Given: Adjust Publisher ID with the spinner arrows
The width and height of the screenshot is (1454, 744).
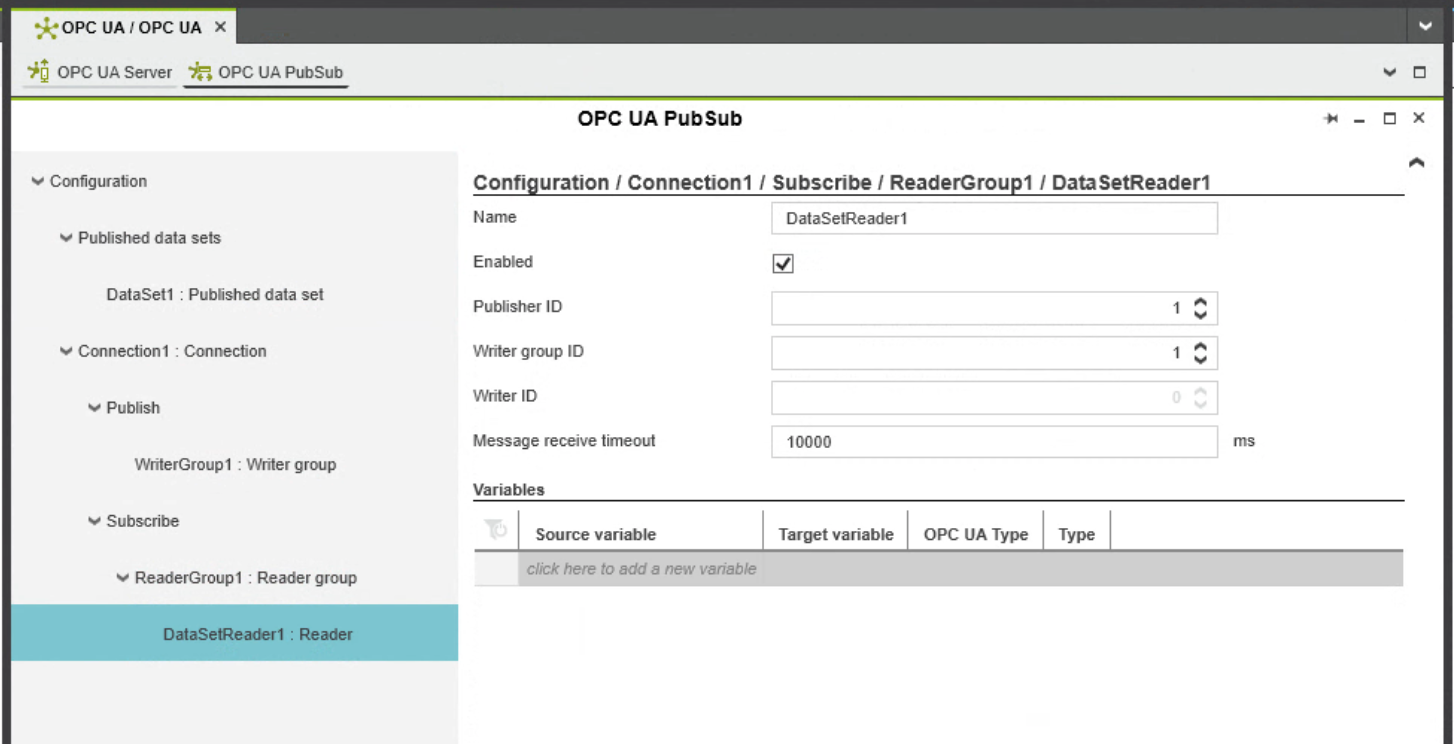Looking at the screenshot, I should pos(1200,308).
